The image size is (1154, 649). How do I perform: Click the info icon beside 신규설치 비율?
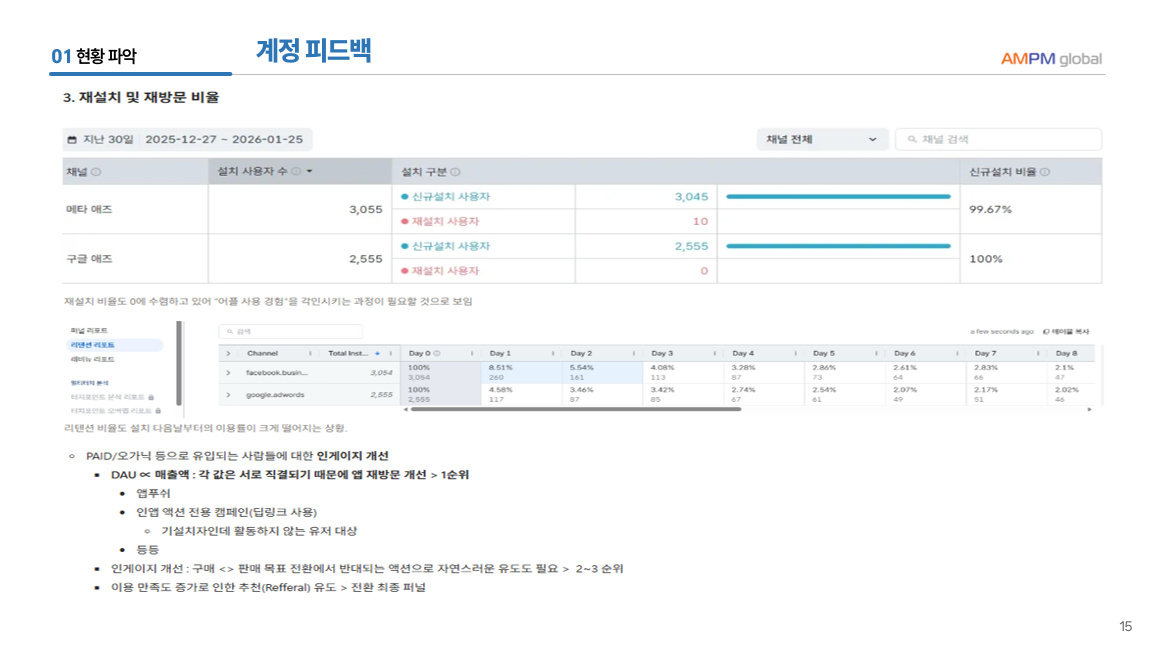(1045, 172)
